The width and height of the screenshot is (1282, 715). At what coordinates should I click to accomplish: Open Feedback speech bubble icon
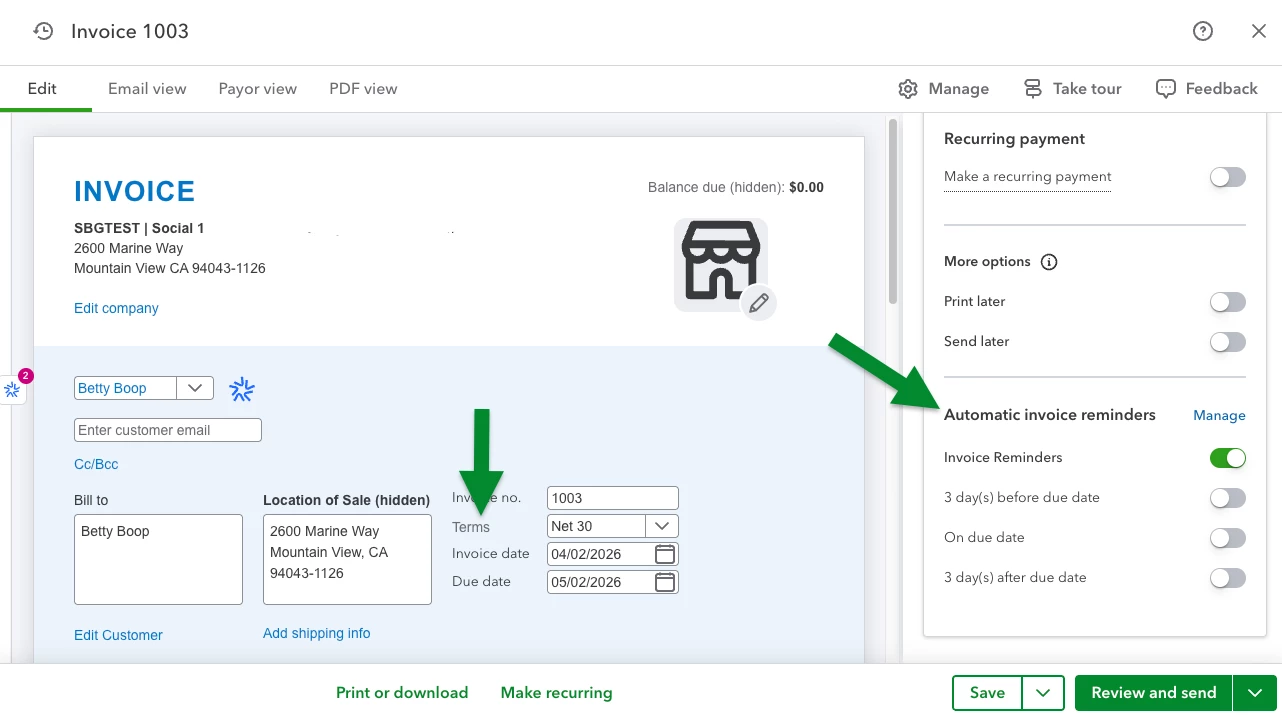tap(1165, 89)
